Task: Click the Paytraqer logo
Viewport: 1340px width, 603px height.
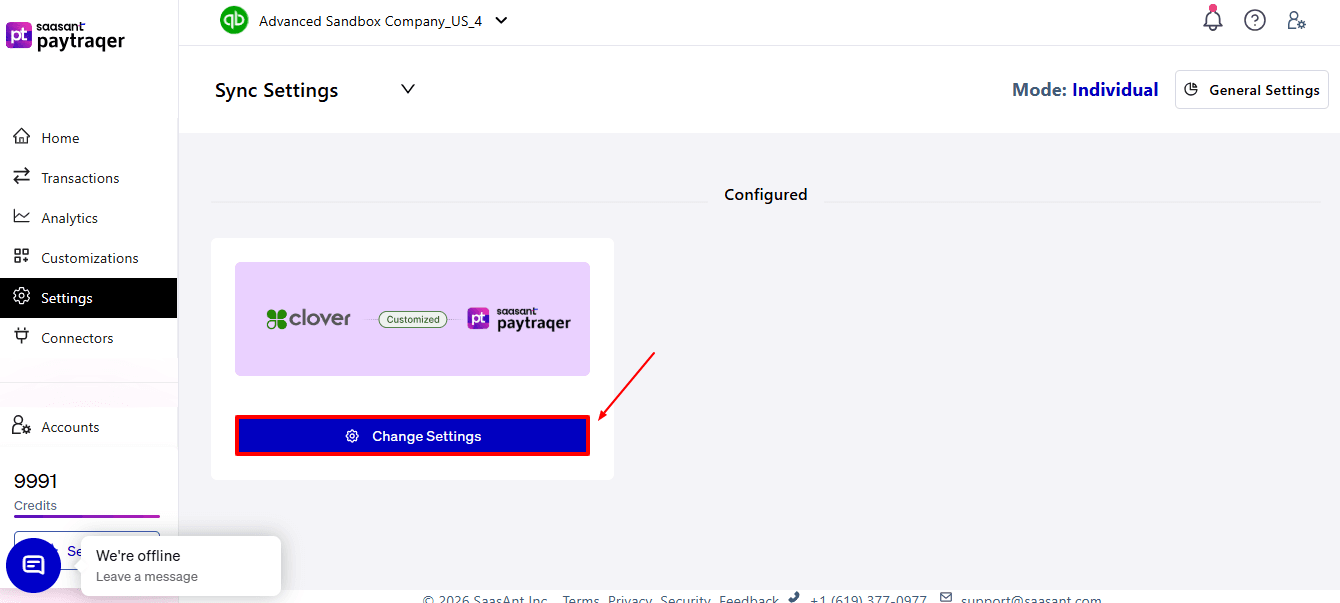Action: click(x=66, y=36)
